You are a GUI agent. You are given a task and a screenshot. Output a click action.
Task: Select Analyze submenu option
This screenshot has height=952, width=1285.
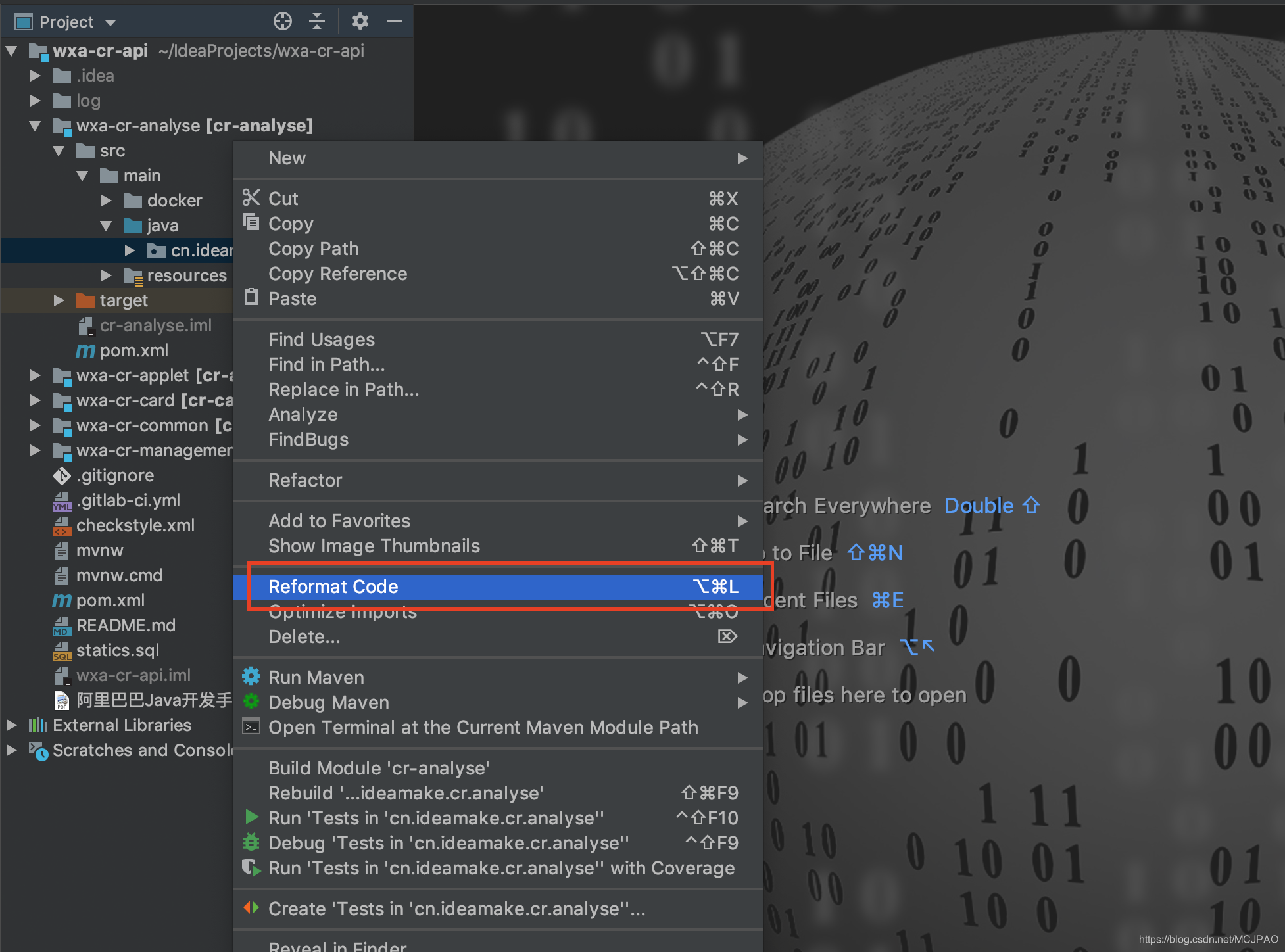click(x=301, y=414)
